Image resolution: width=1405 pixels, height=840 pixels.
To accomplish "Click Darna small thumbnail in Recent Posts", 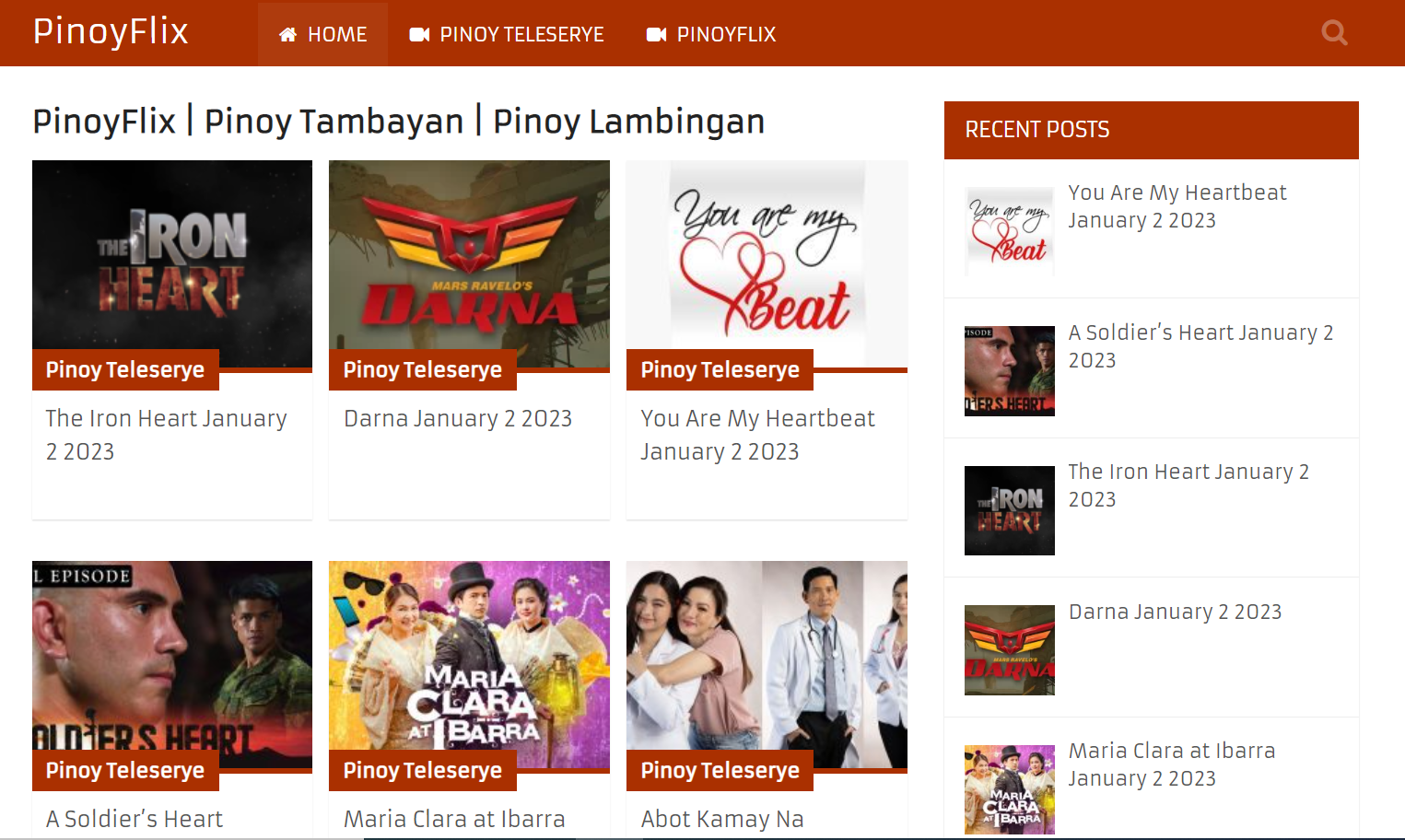I will (1009, 650).
